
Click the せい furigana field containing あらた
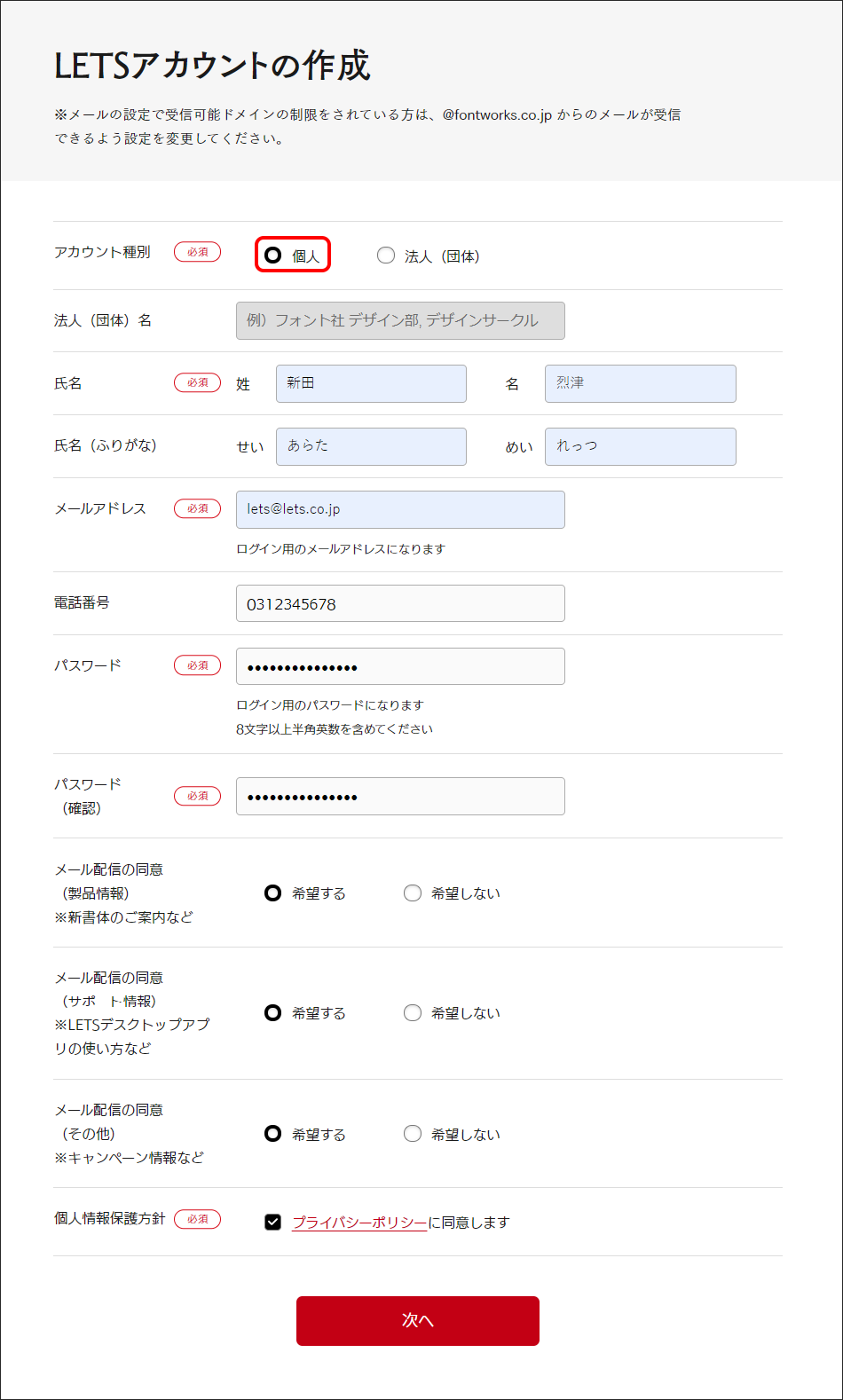[371, 446]
